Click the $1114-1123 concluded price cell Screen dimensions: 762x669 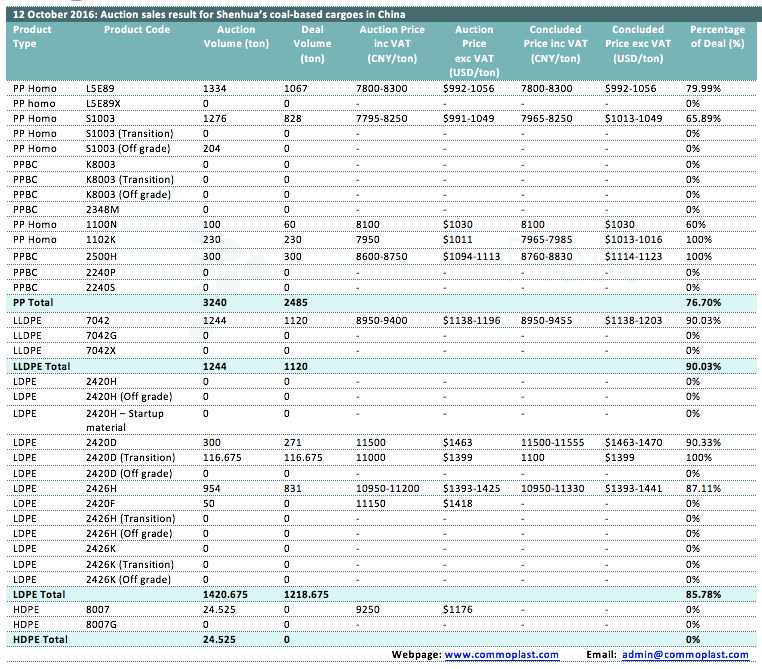pyautogui.click(x=633, y=257)
